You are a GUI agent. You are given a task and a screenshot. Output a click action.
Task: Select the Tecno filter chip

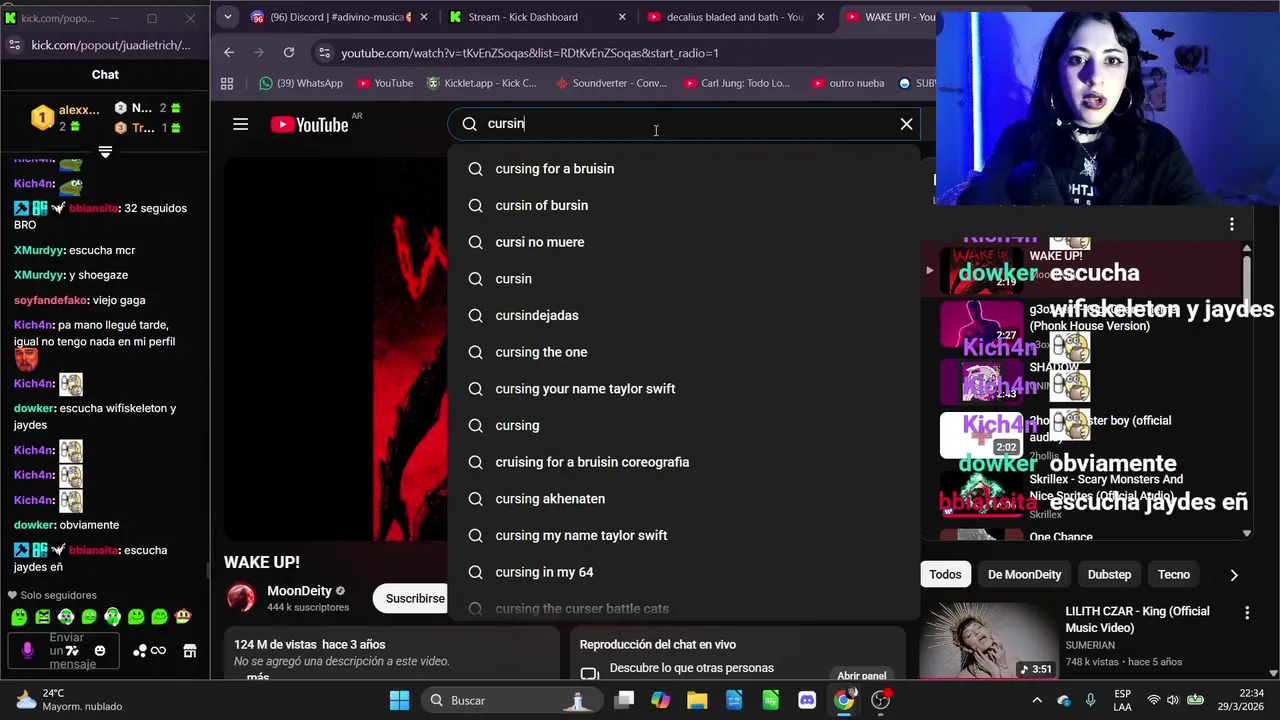click(1173, 574)
